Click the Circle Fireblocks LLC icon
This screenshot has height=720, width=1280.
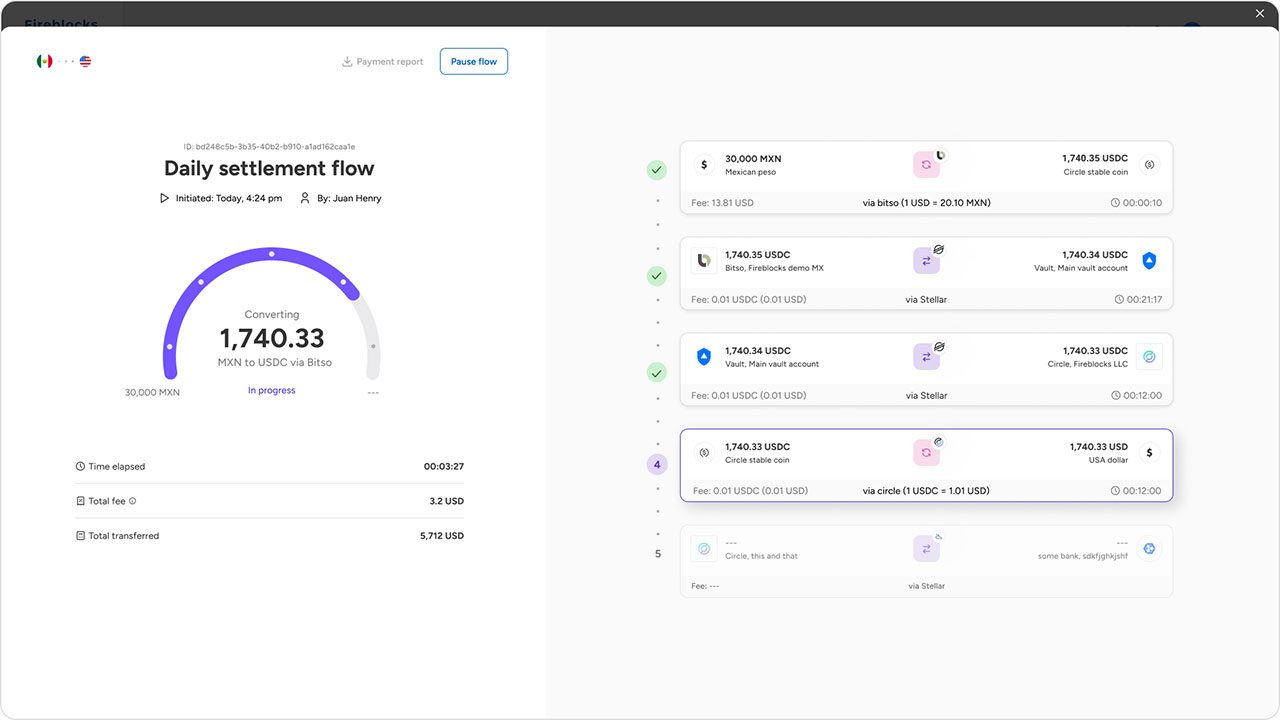[x=1149, y=357]
